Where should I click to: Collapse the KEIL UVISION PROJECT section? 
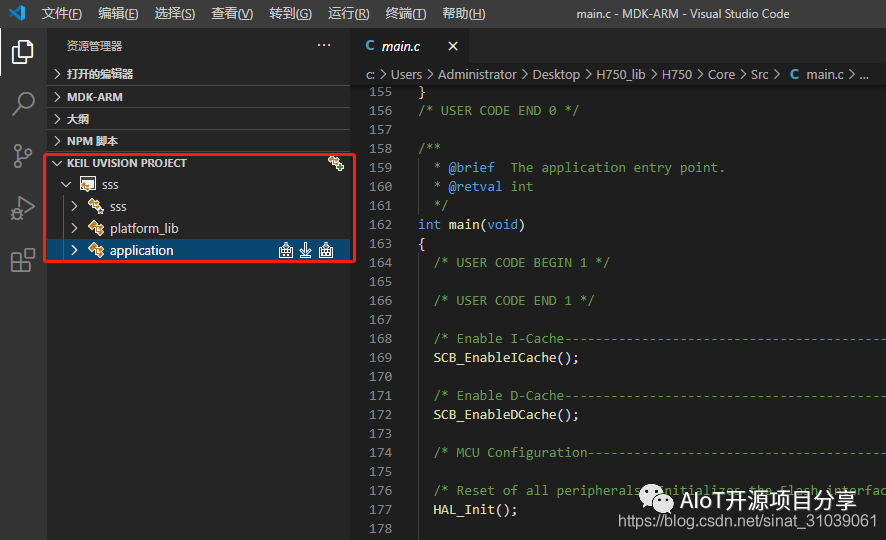[57, 163]
